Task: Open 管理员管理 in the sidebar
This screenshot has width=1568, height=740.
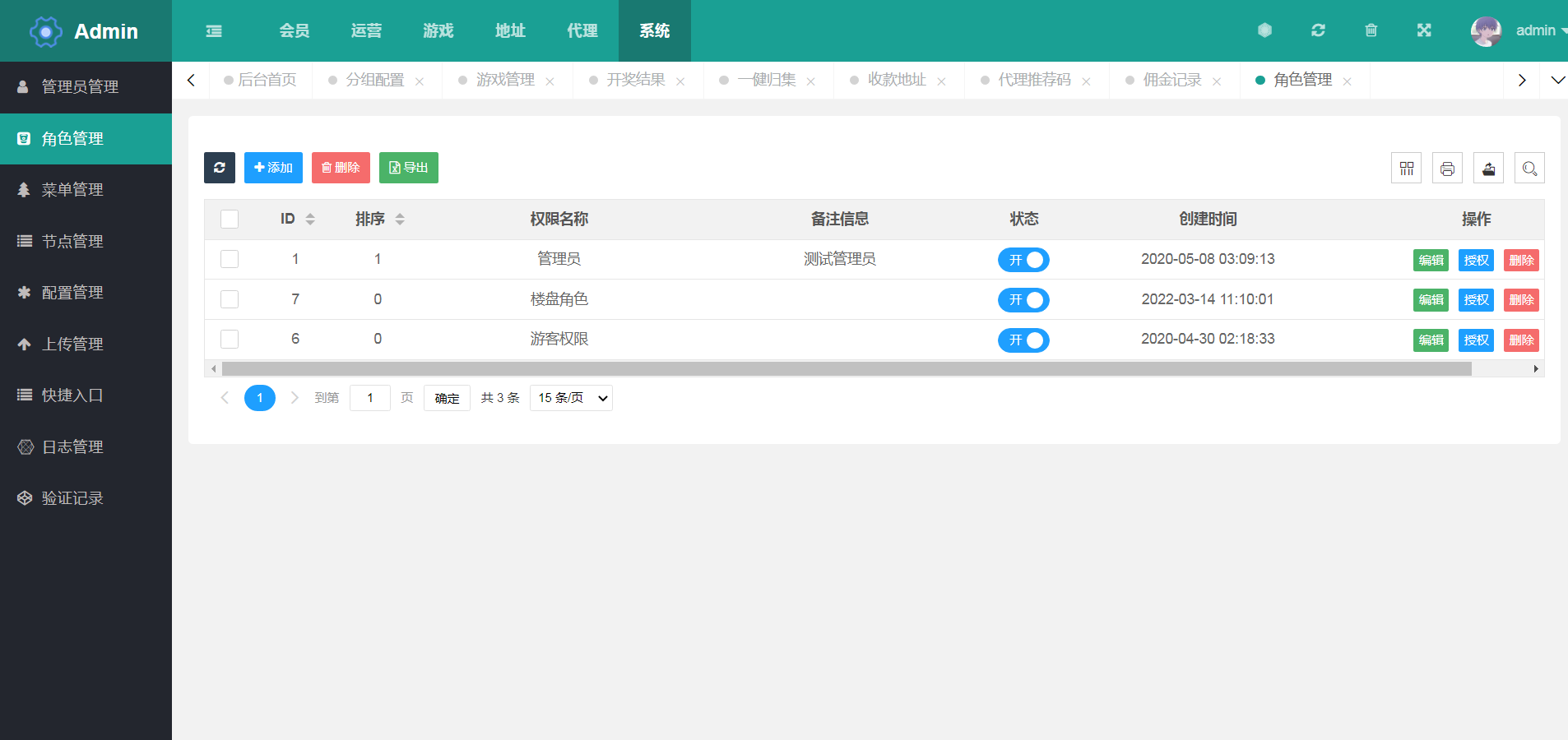Action: 86,87
